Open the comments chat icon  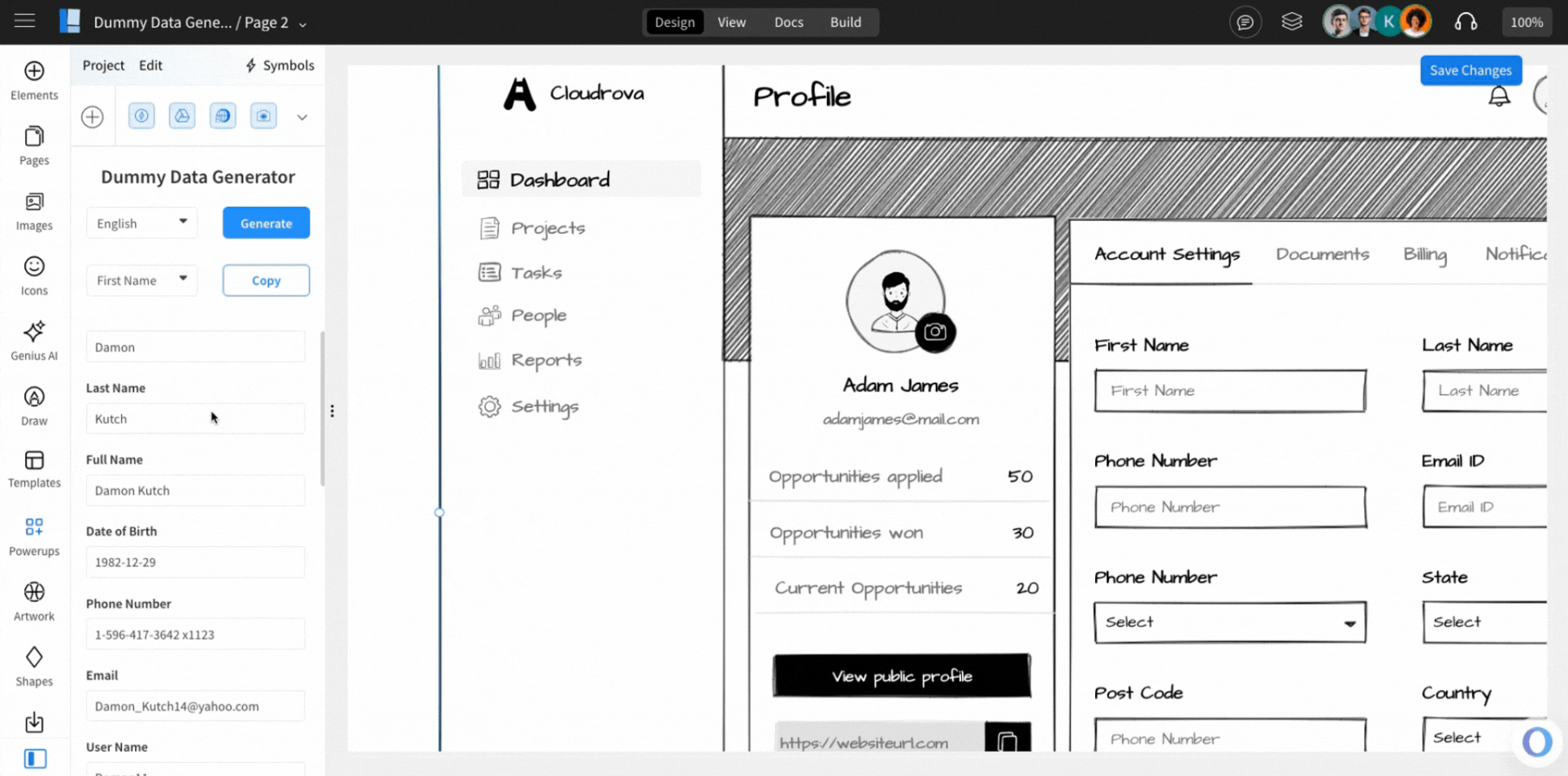coord(1245,22)
